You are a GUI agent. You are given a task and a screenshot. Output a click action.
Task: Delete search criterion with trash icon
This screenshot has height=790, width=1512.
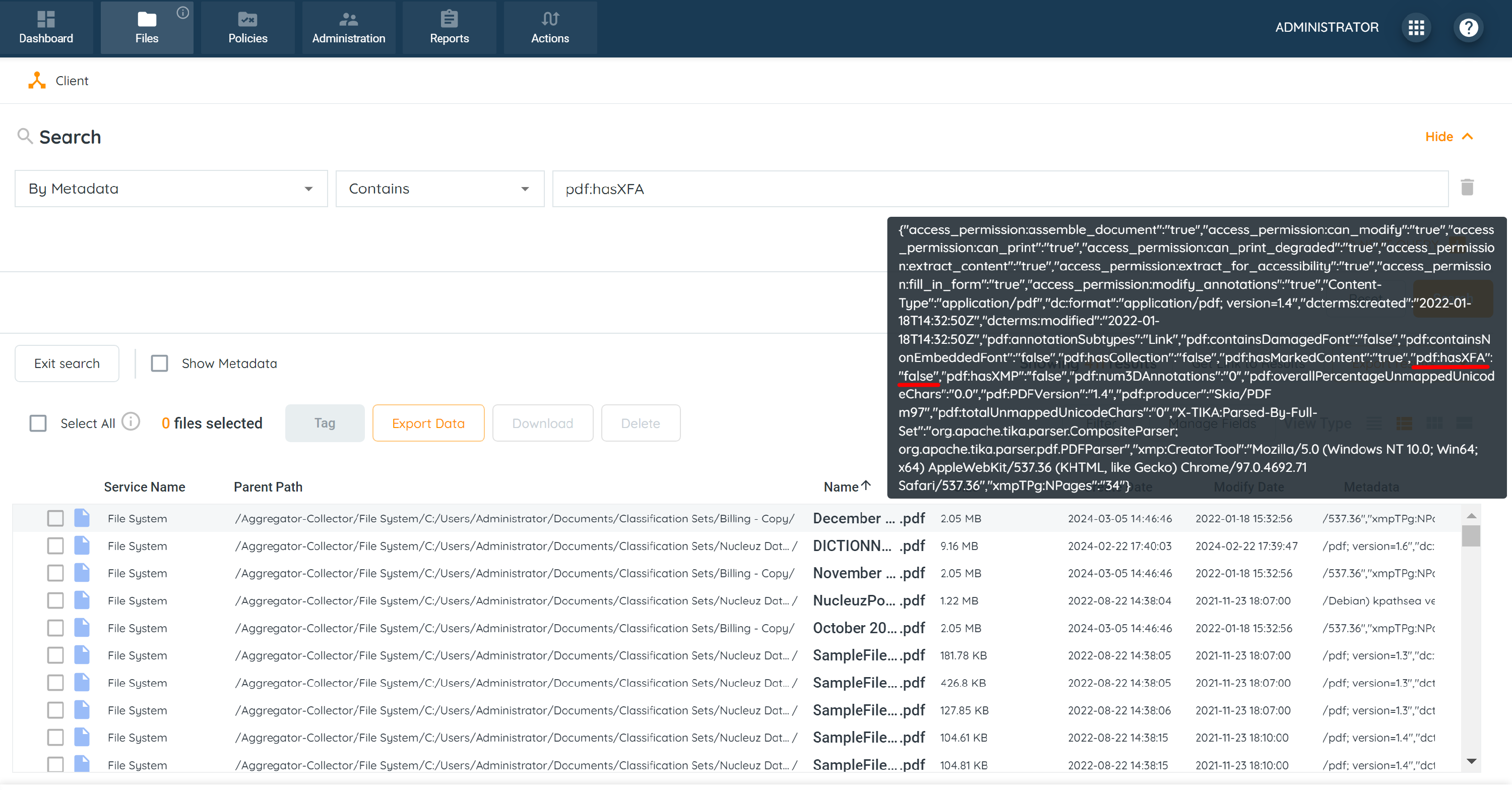1467,188
